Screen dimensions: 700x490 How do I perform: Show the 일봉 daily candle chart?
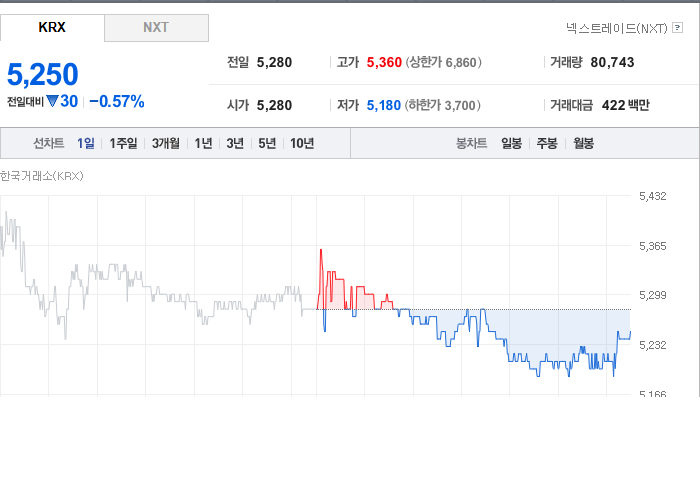(511, 143)
